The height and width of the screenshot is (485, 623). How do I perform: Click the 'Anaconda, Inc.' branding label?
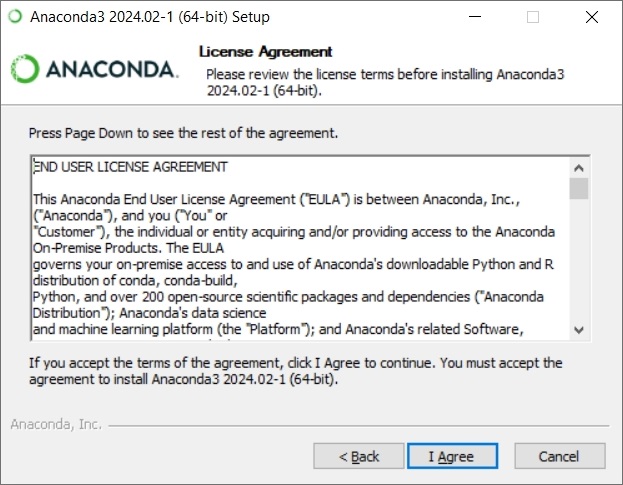point(56,424)
